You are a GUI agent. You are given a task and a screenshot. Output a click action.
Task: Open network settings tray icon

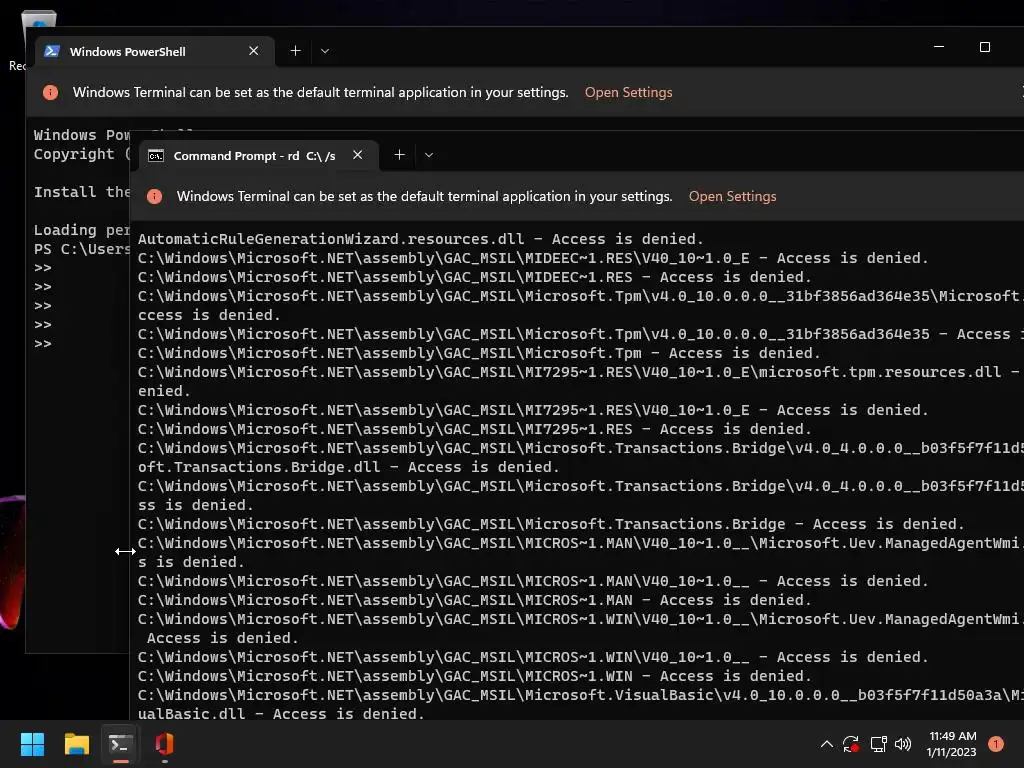[x=878, y=744]
